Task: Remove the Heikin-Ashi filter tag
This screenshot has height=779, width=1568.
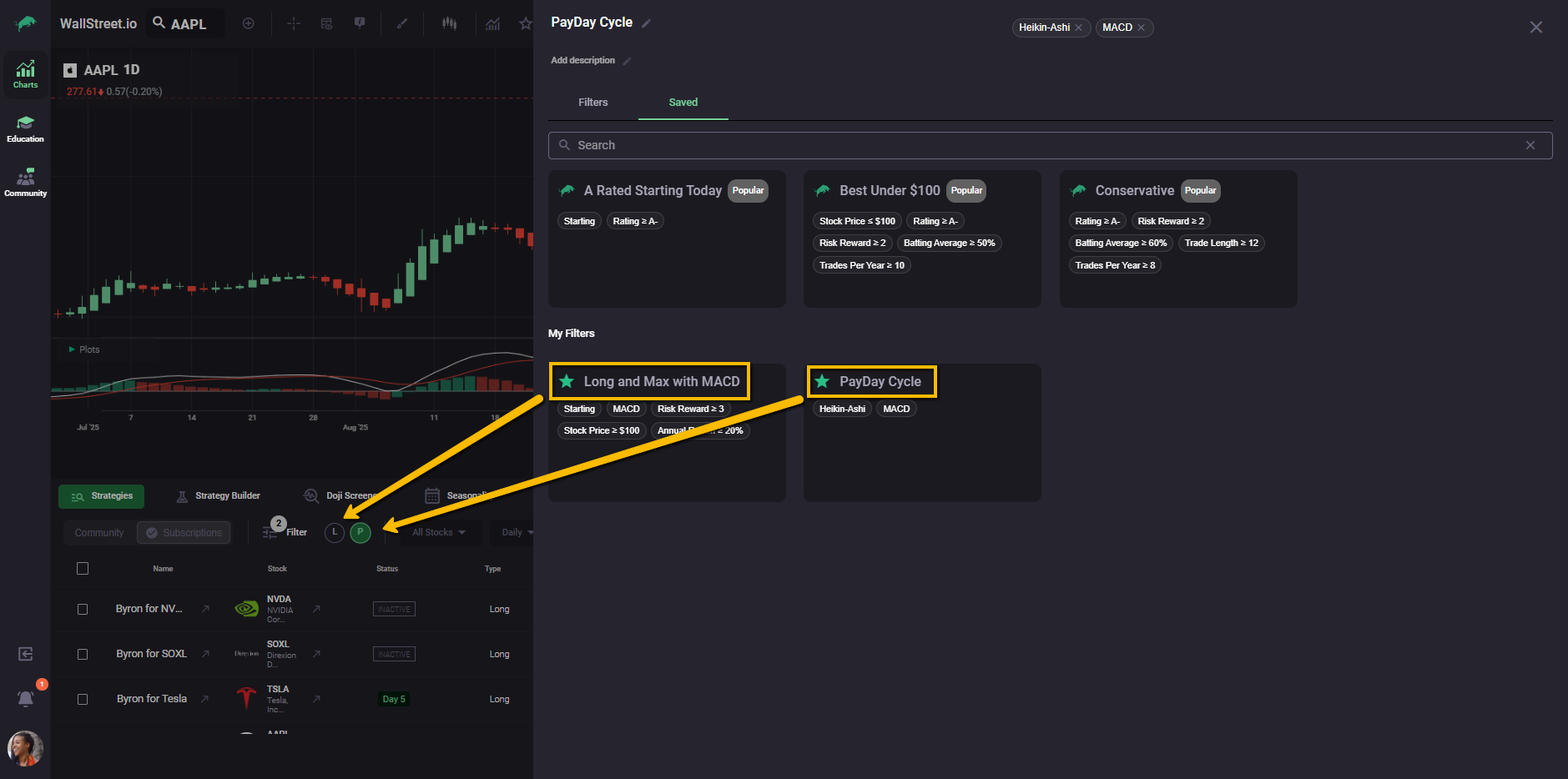Action: click(x=1079, y=28)
